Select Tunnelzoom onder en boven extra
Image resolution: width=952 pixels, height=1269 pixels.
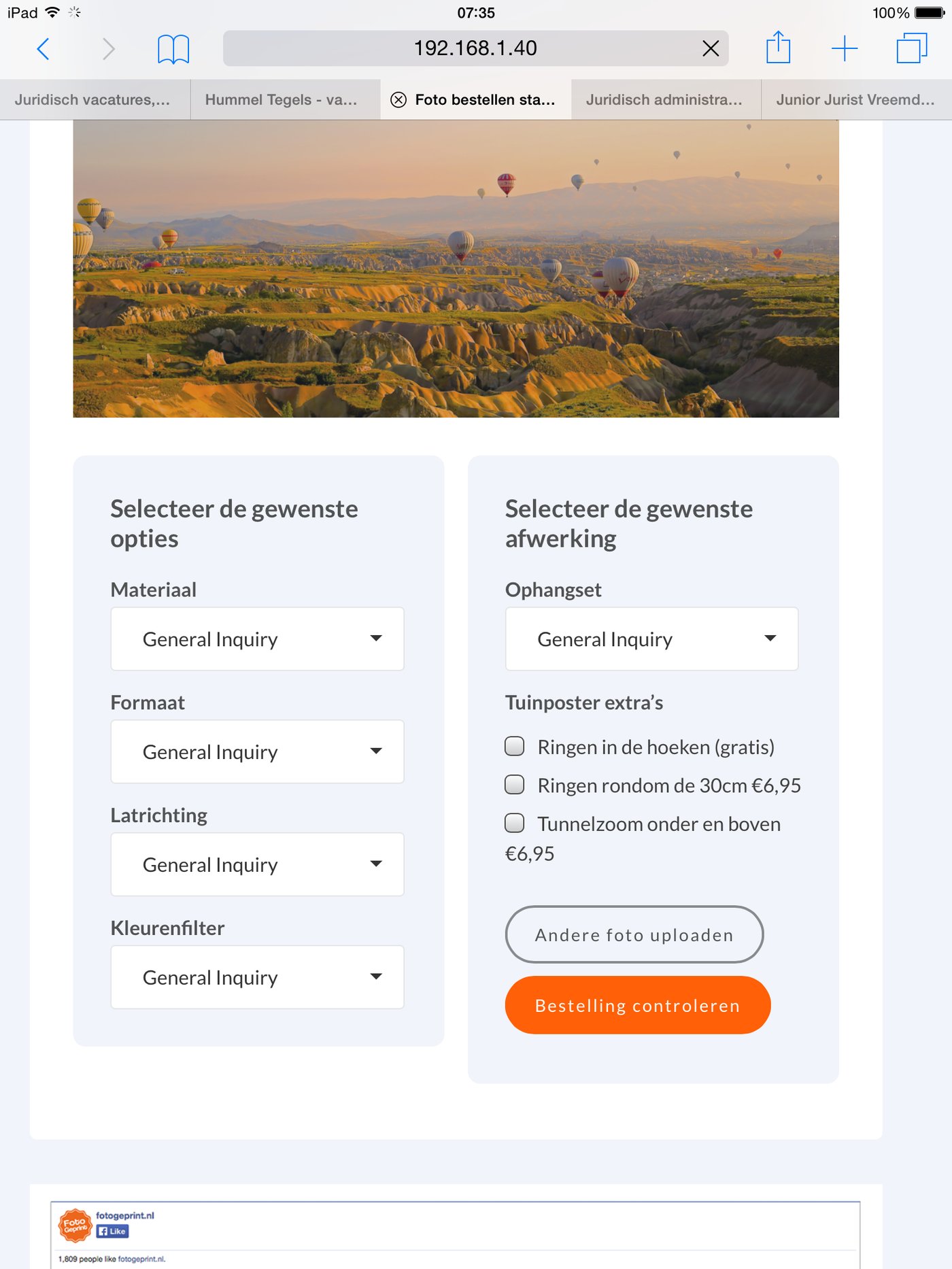(x=515, y=824)
